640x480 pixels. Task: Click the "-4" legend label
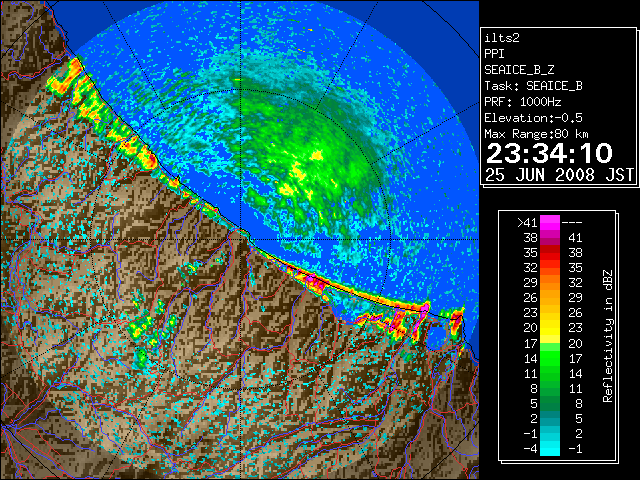[x=530, y=449]
